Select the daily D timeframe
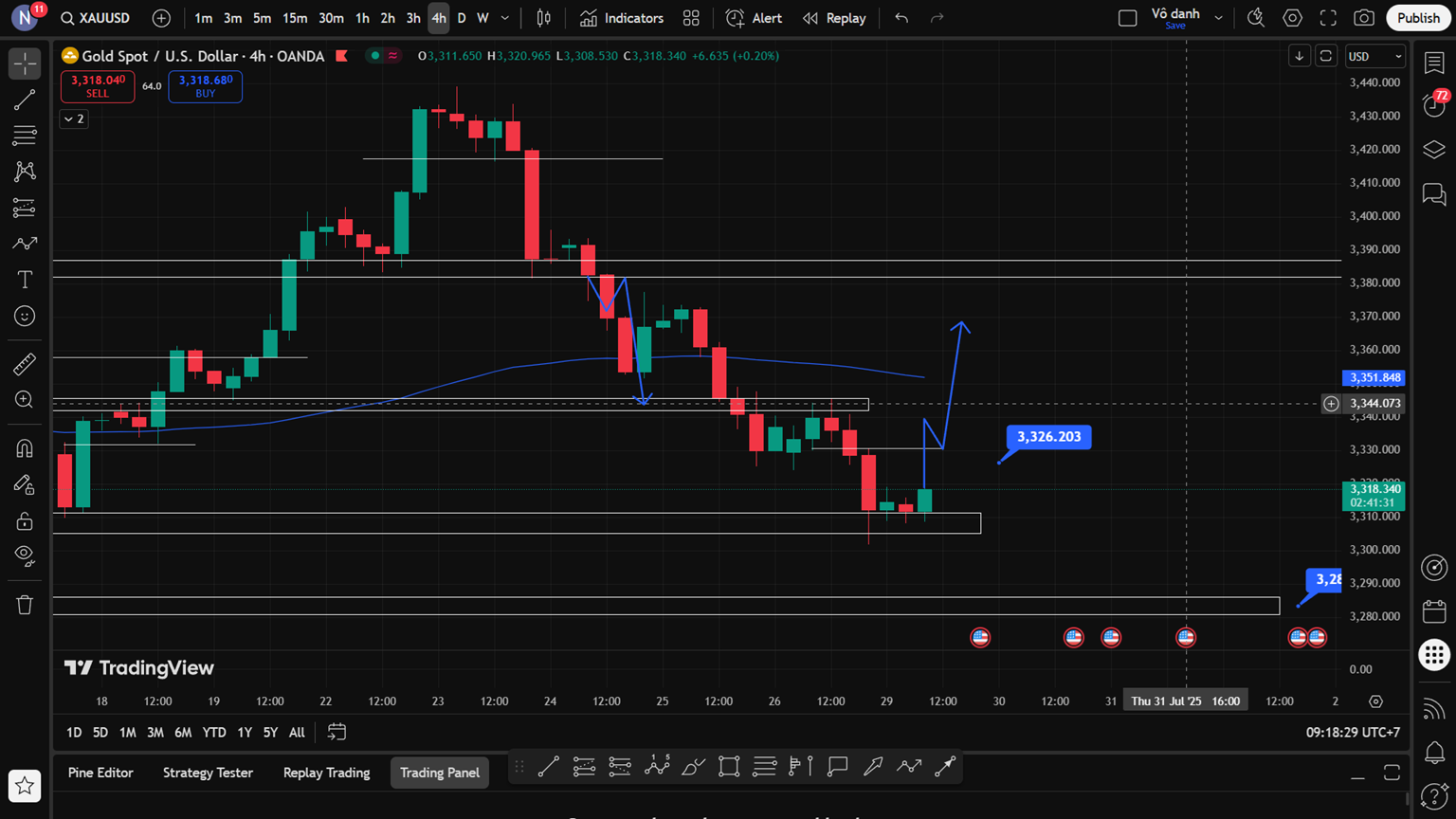1456x819 pixels. (462, 18)
